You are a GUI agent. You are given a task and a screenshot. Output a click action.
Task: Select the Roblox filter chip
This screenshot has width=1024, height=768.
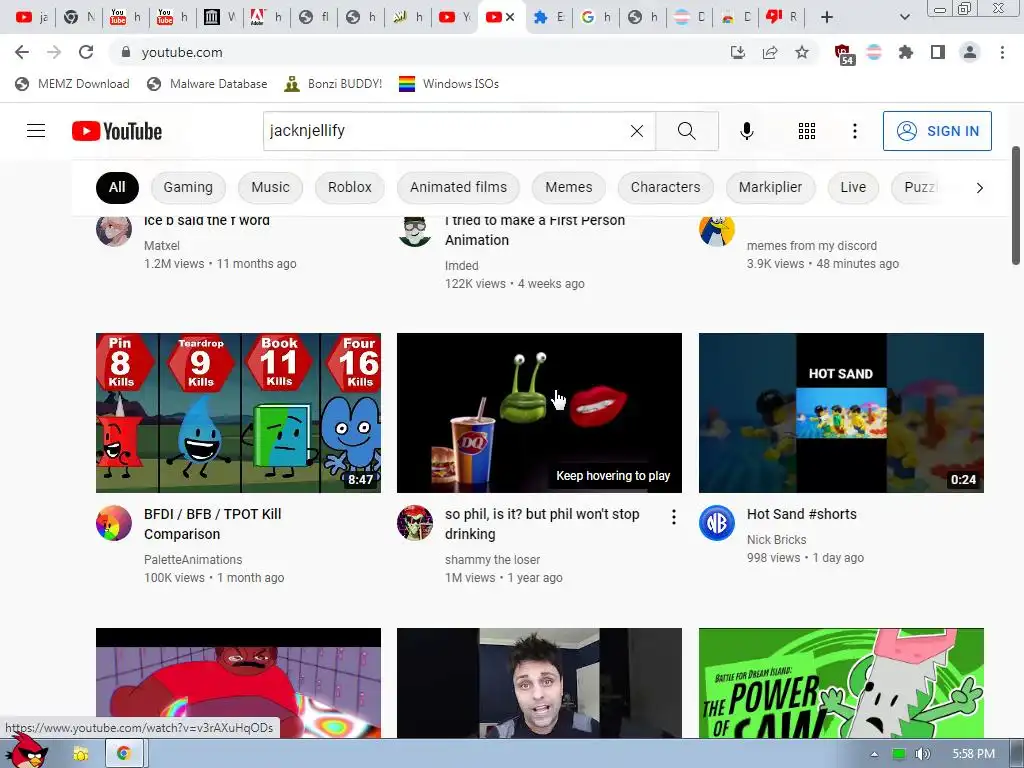tap(349, 187)
